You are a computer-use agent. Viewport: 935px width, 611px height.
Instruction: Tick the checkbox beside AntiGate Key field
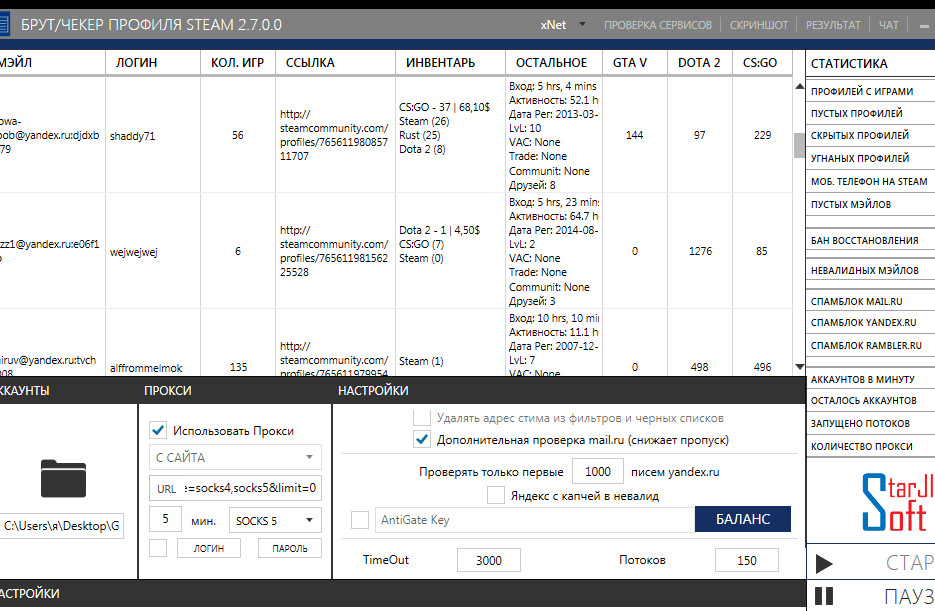tap(360, 519)
